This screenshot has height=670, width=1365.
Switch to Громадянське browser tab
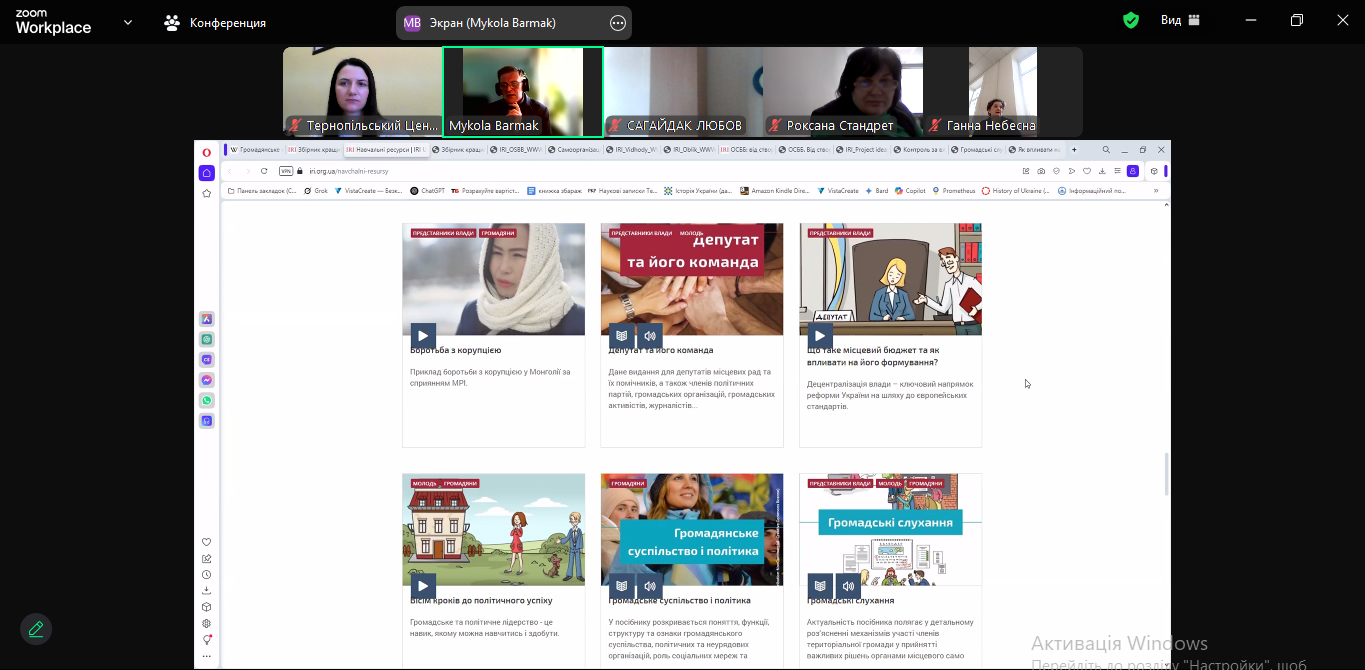pos(255,150)
